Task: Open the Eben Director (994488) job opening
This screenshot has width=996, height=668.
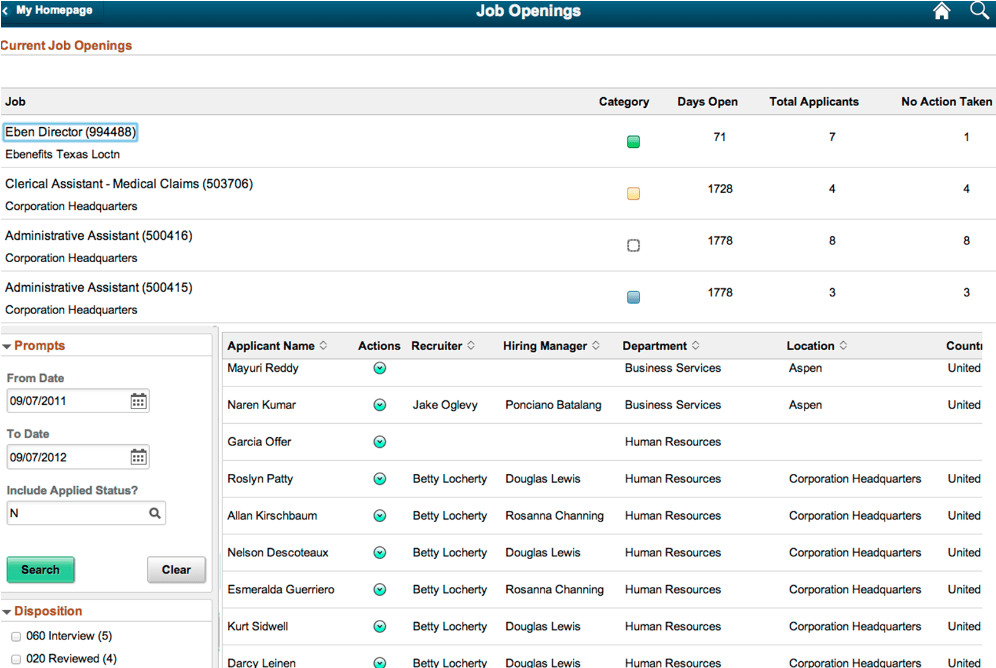Action: click(70, 131)
